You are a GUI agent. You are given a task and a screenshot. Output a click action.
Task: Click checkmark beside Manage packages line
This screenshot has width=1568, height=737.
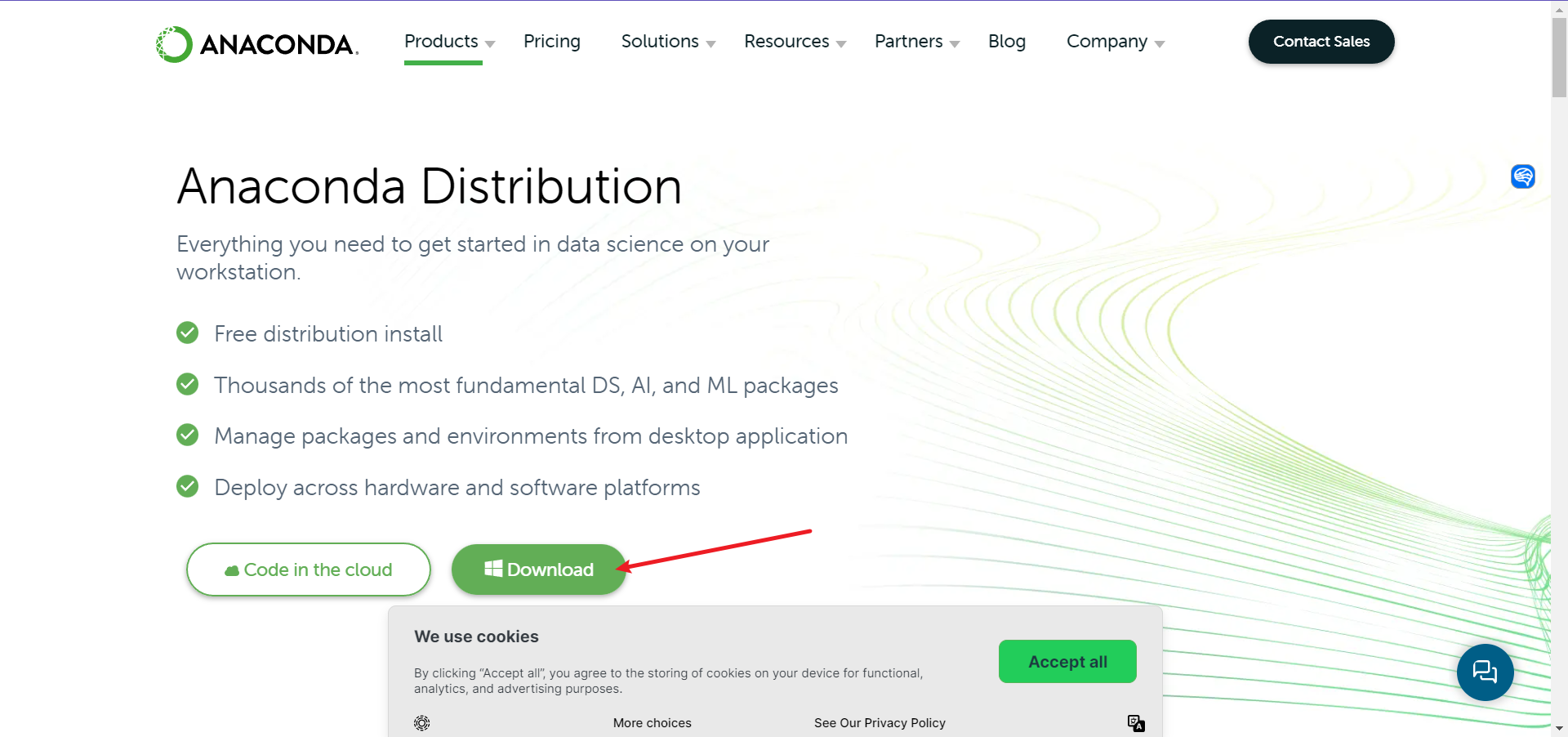click(188, 435)
